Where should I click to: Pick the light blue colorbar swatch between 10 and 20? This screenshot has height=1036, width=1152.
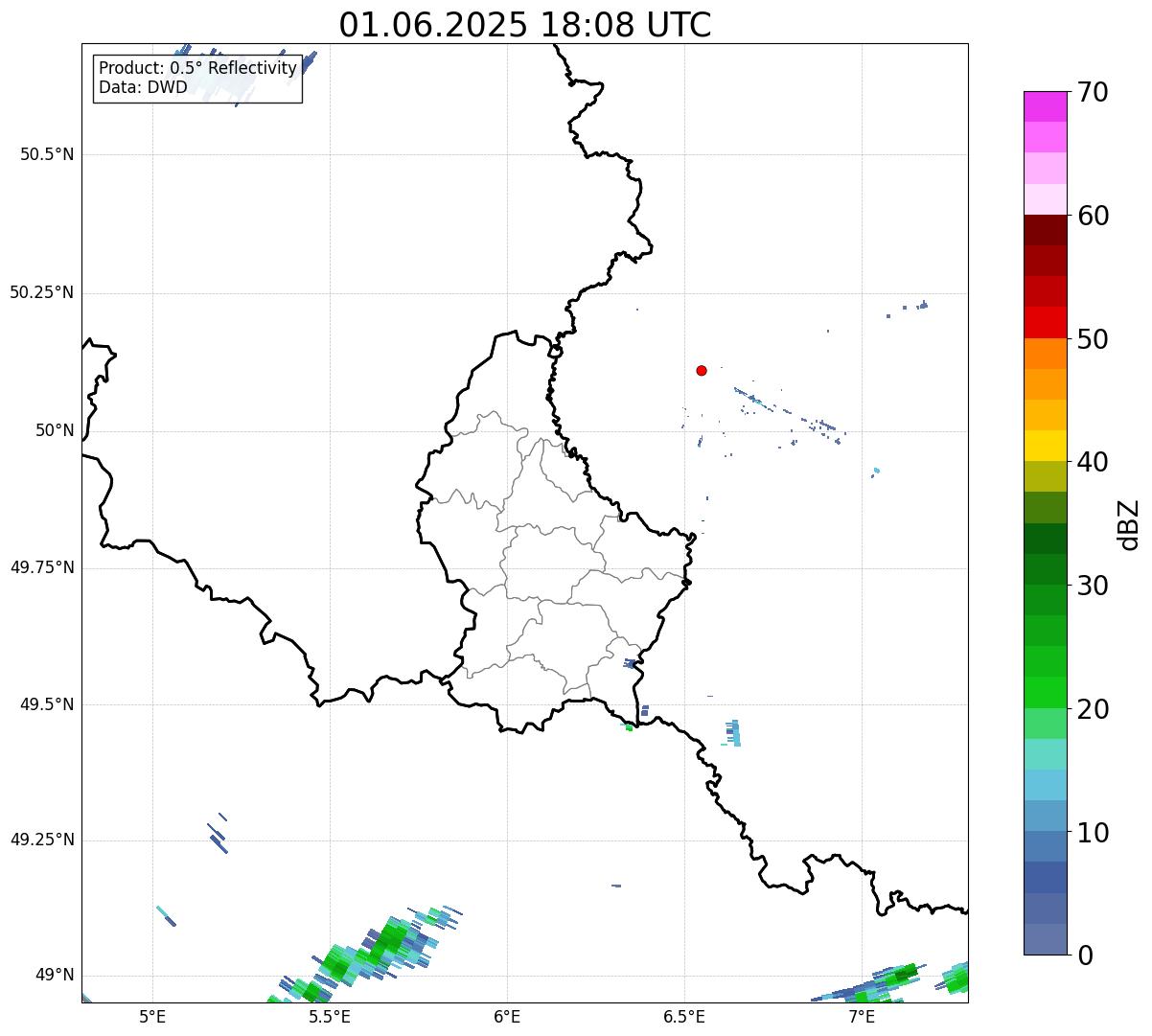click(1045, 785)
